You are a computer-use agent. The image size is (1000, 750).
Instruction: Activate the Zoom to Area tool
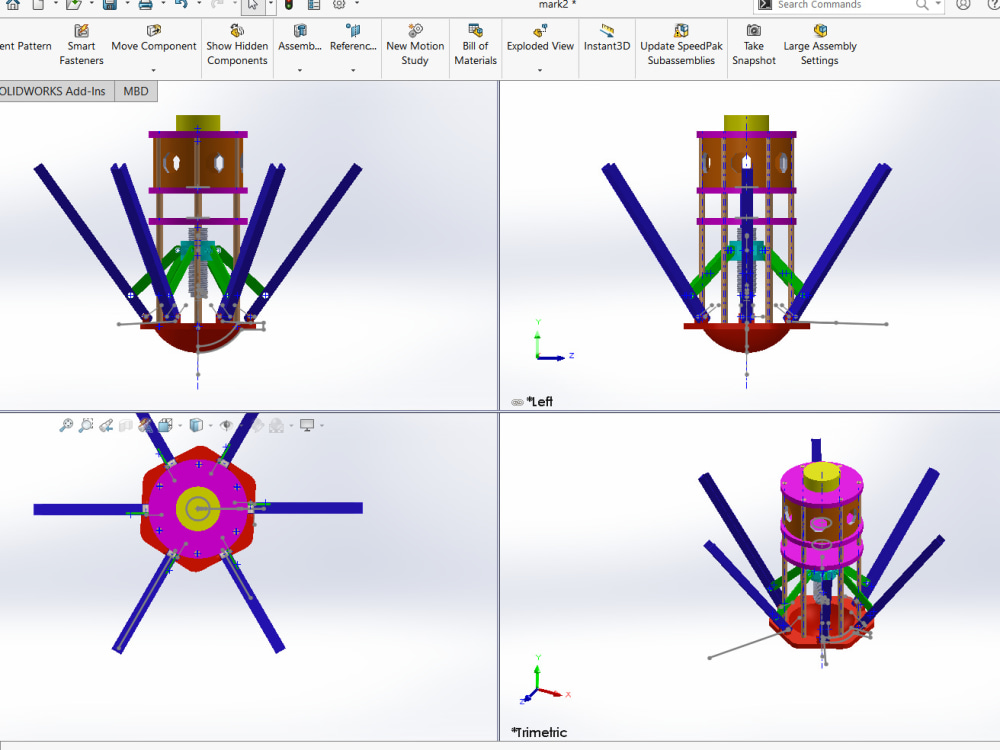pyautogui.click(x=86, y=425)
